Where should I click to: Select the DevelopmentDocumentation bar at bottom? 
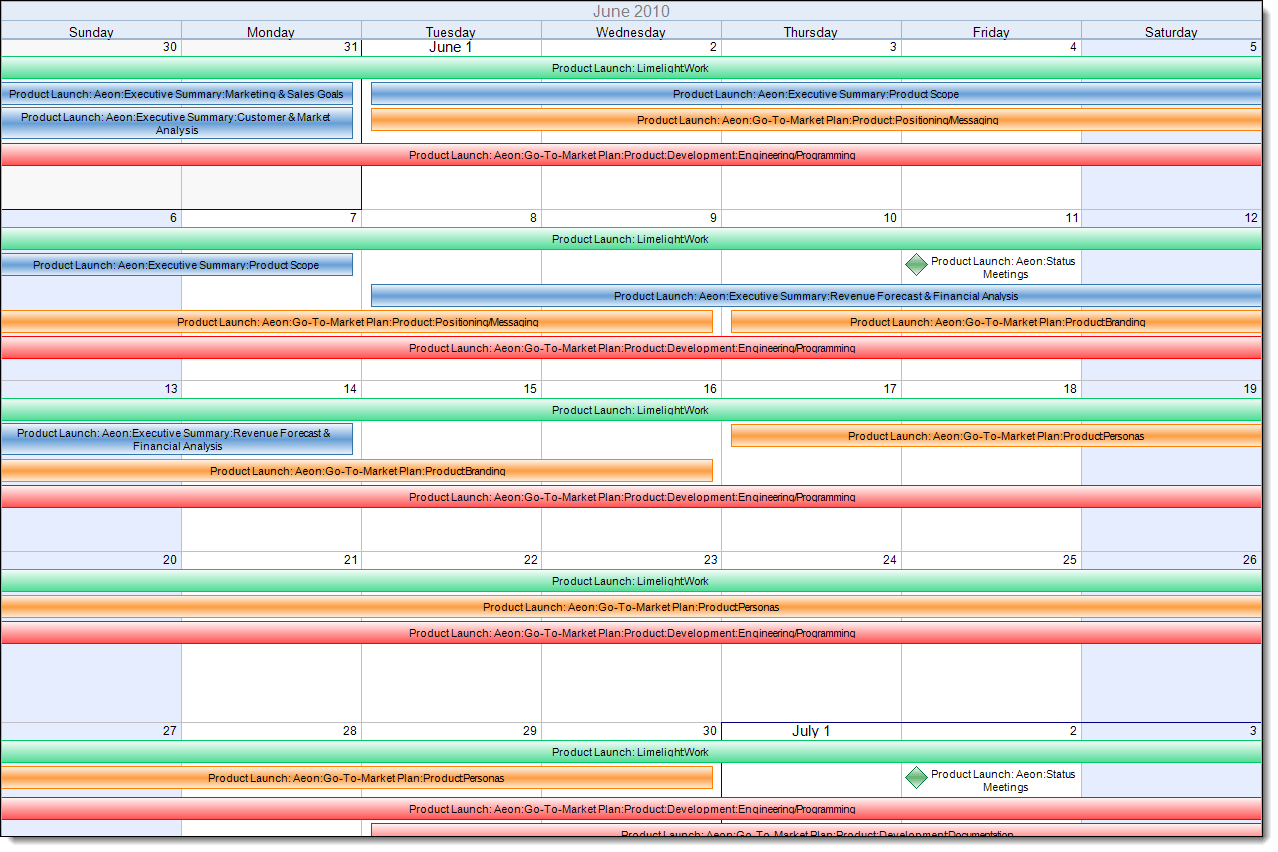click(x=816, y=831)
